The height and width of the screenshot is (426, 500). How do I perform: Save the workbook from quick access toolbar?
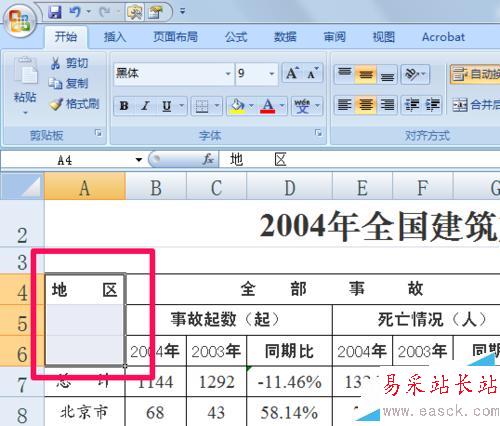pyautogui.click(x=55, y=13)
